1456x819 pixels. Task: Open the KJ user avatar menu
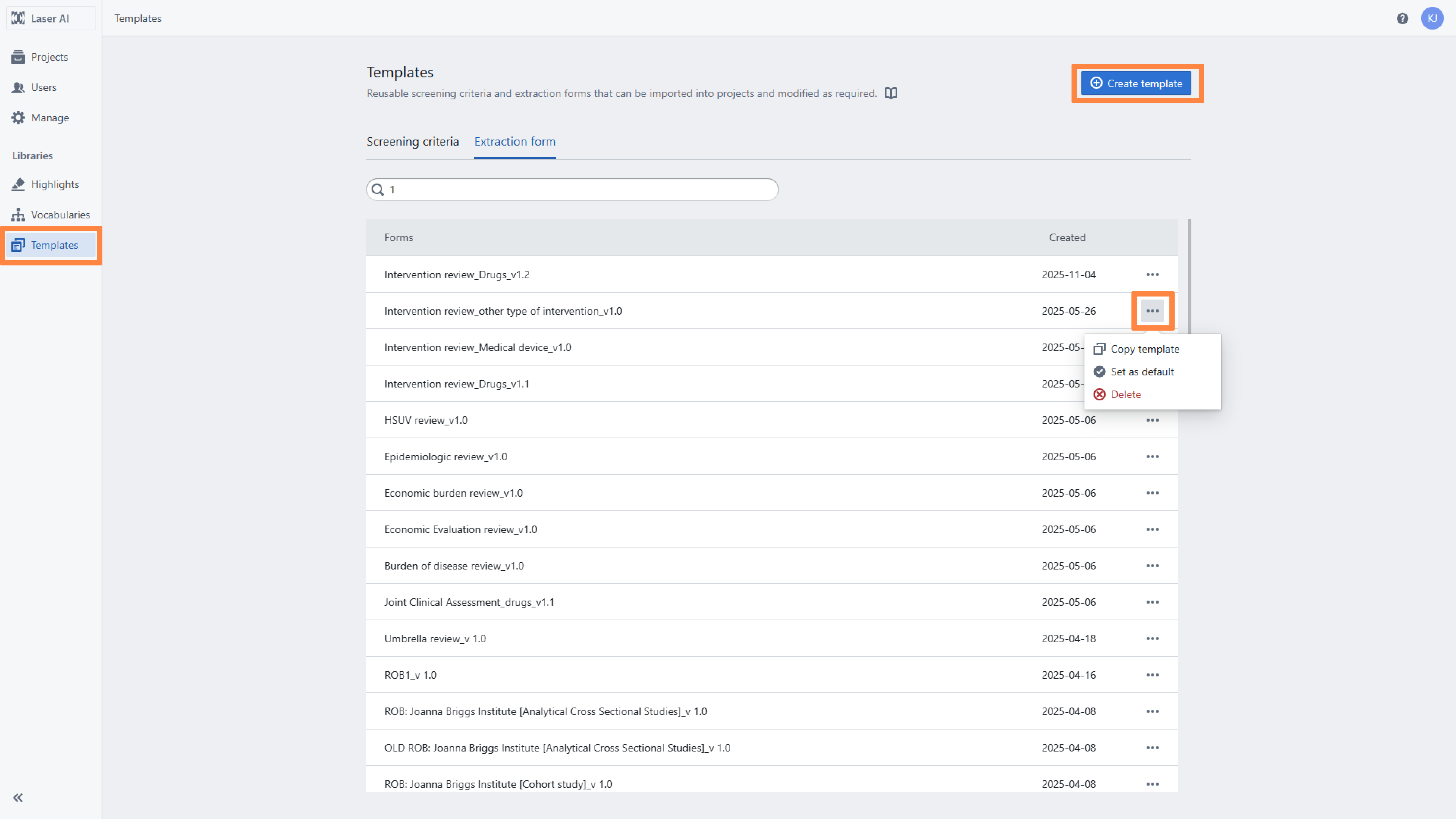coord(1432,19)
